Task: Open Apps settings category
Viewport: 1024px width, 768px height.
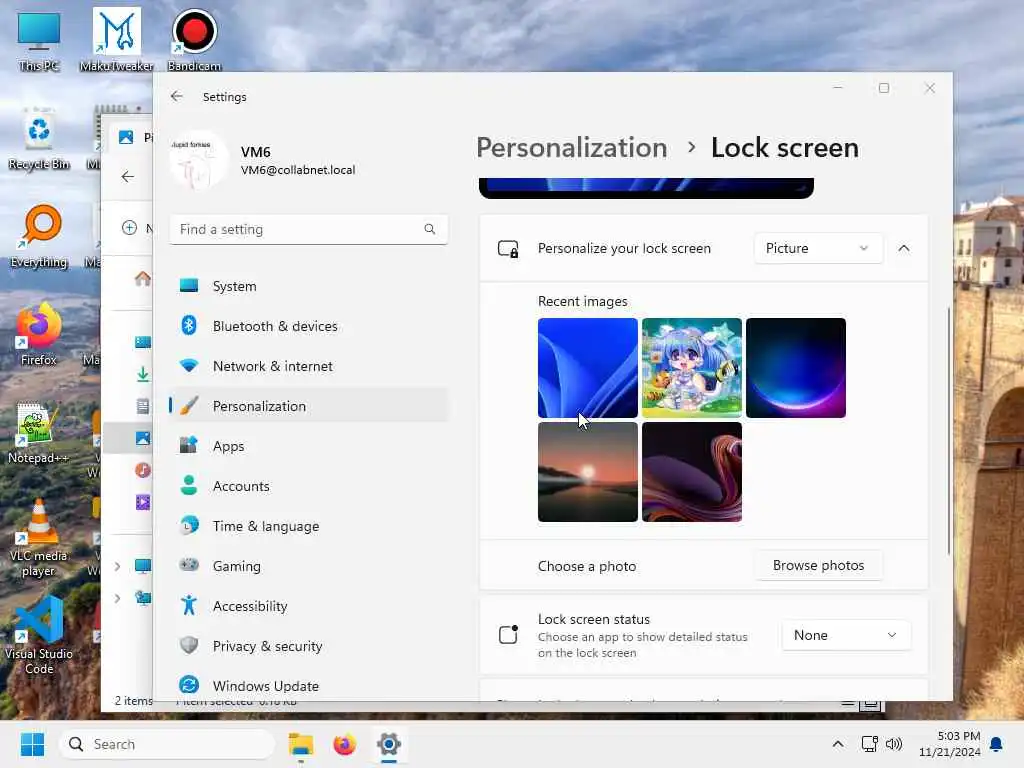Action: coord(309,446)
